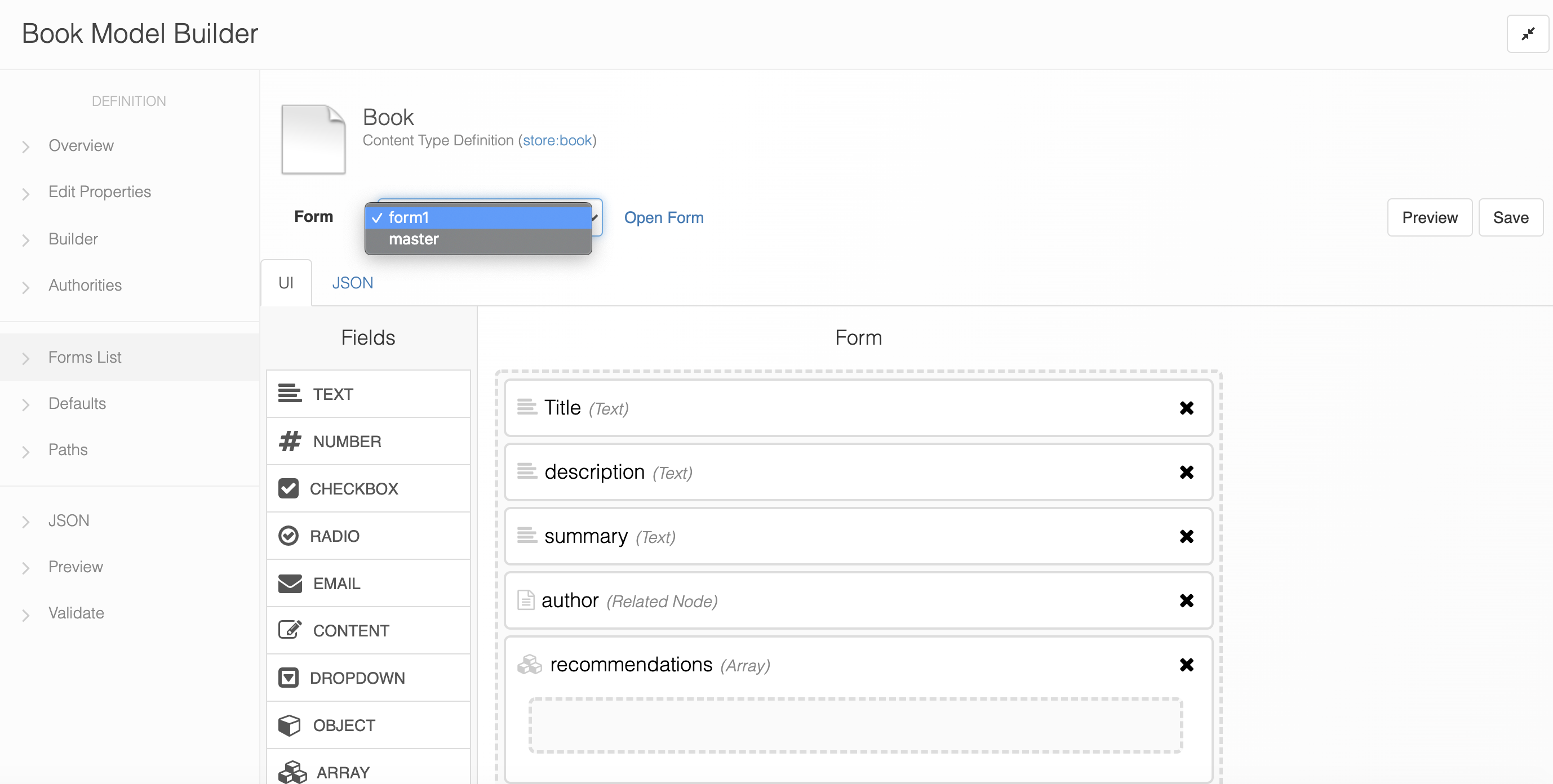1553x784 pixels.
Task: Click the CHECKBOX field type icon
Action: tap(289, 488)
